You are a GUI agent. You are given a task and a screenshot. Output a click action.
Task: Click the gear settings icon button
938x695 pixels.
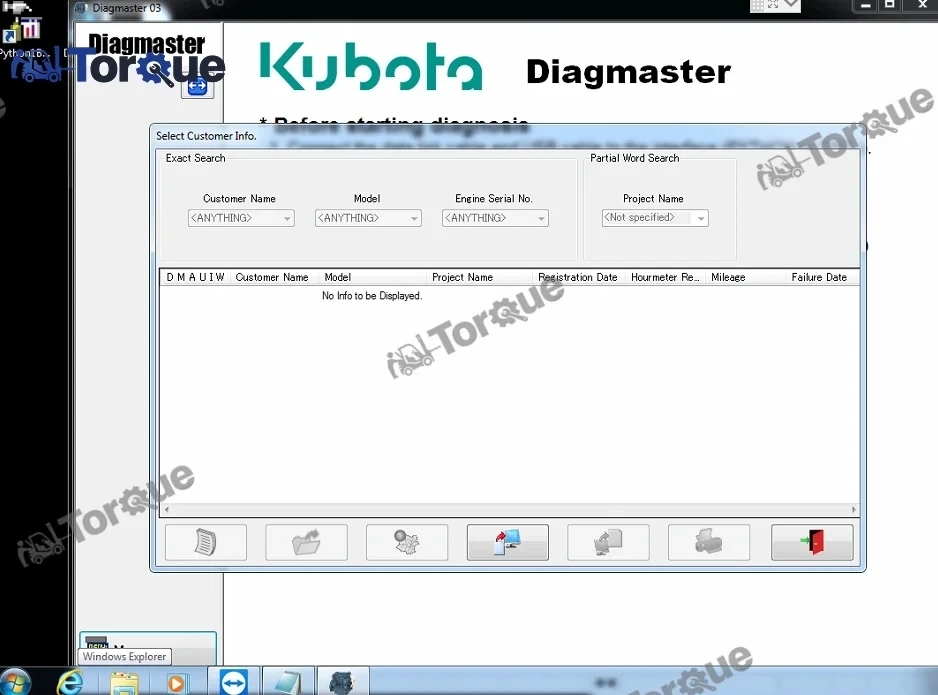(407, 542)
